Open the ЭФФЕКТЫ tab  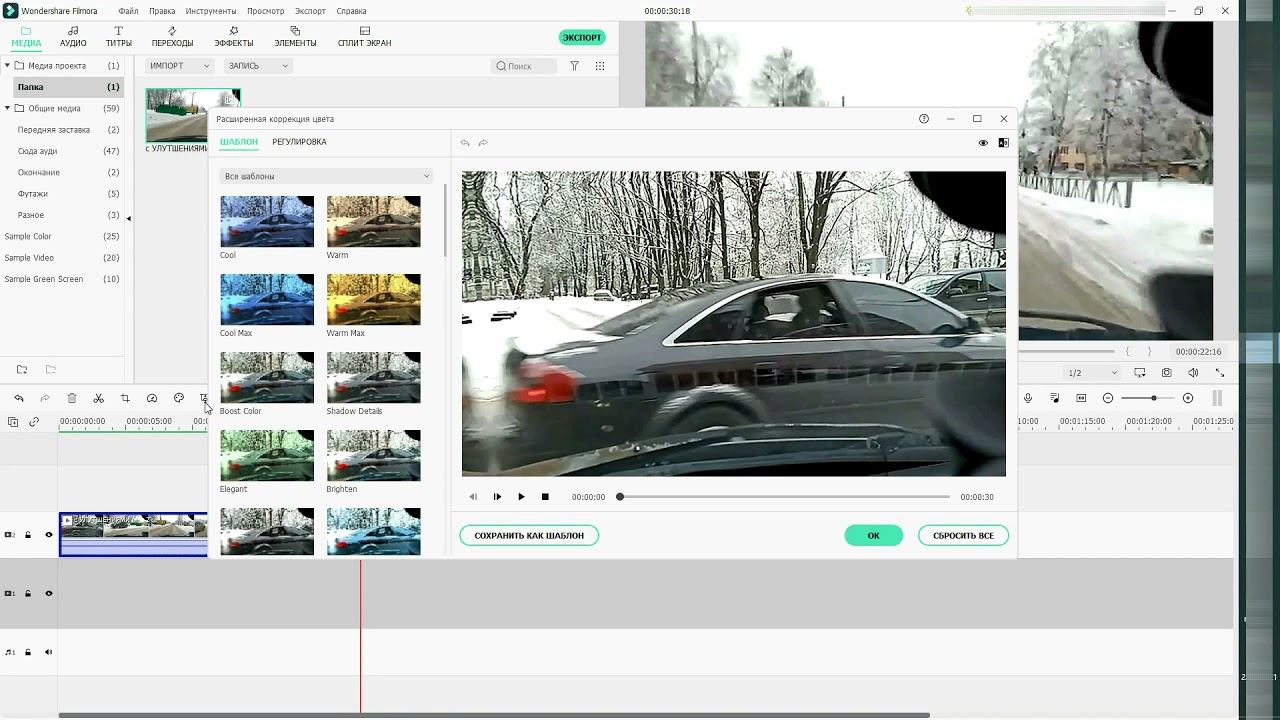coord(234,38)
